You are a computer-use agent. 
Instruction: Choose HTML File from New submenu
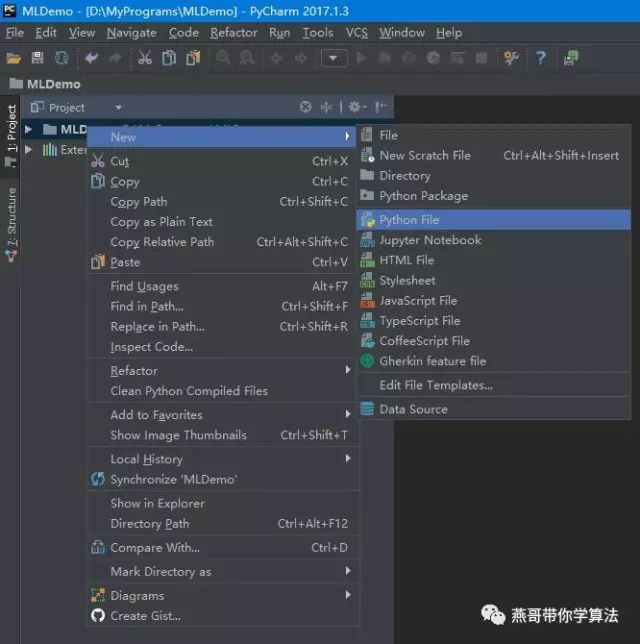coord(493,260)
